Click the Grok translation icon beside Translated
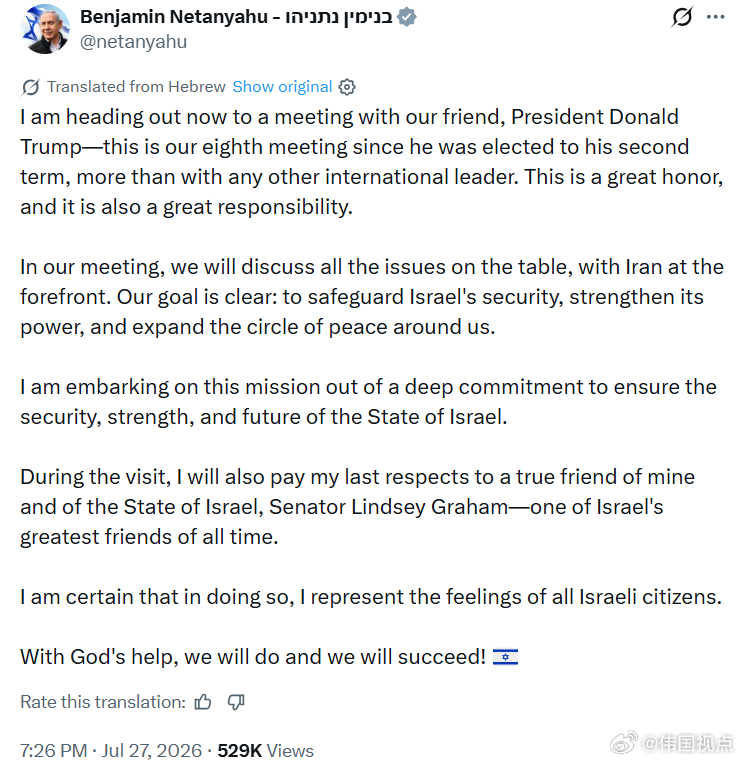Image resolution: width=742 pixels, height=762 pixels. [30, 87]
